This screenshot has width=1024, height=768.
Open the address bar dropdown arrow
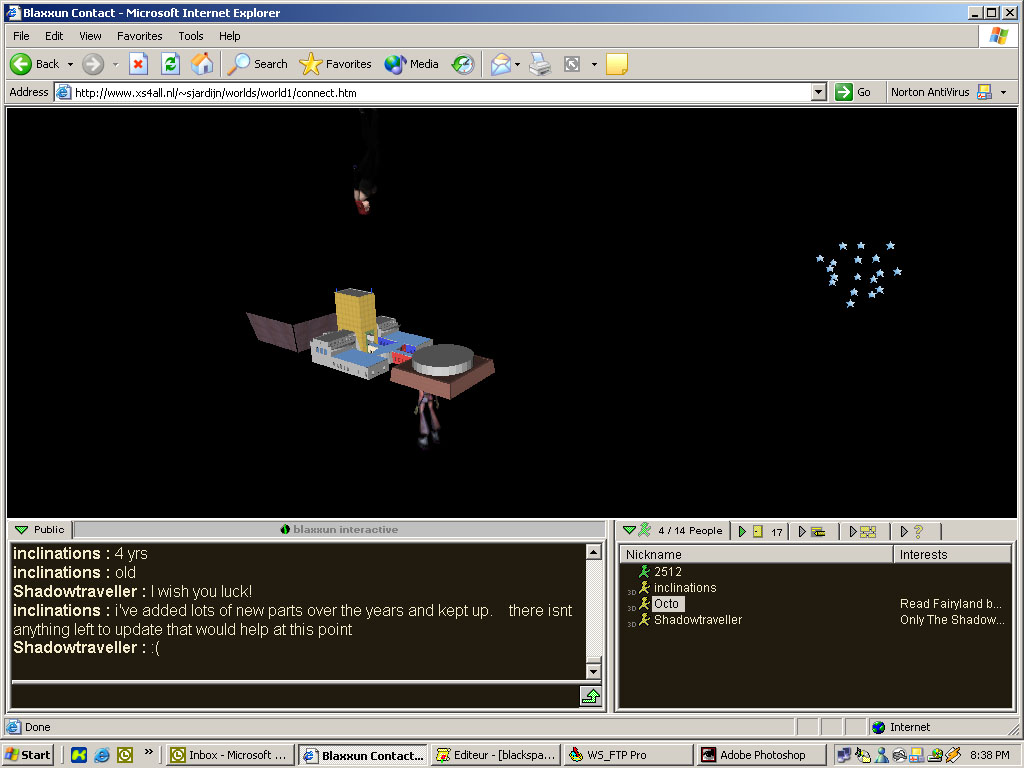coord(819,92)
